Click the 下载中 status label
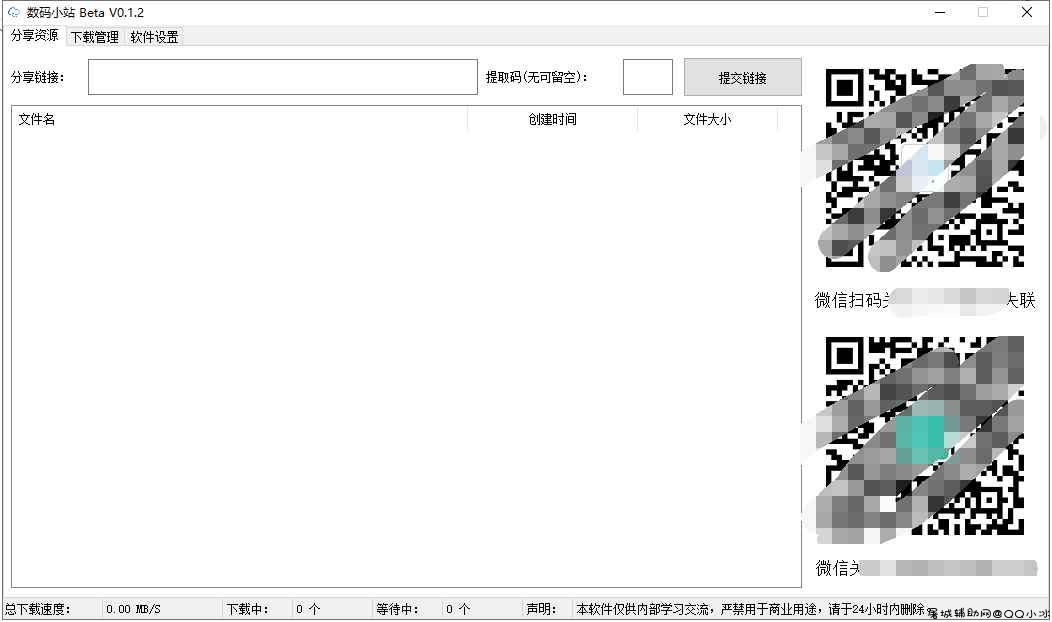Image resolution: width=1052 pixels, height=622 pixels. 247,609
